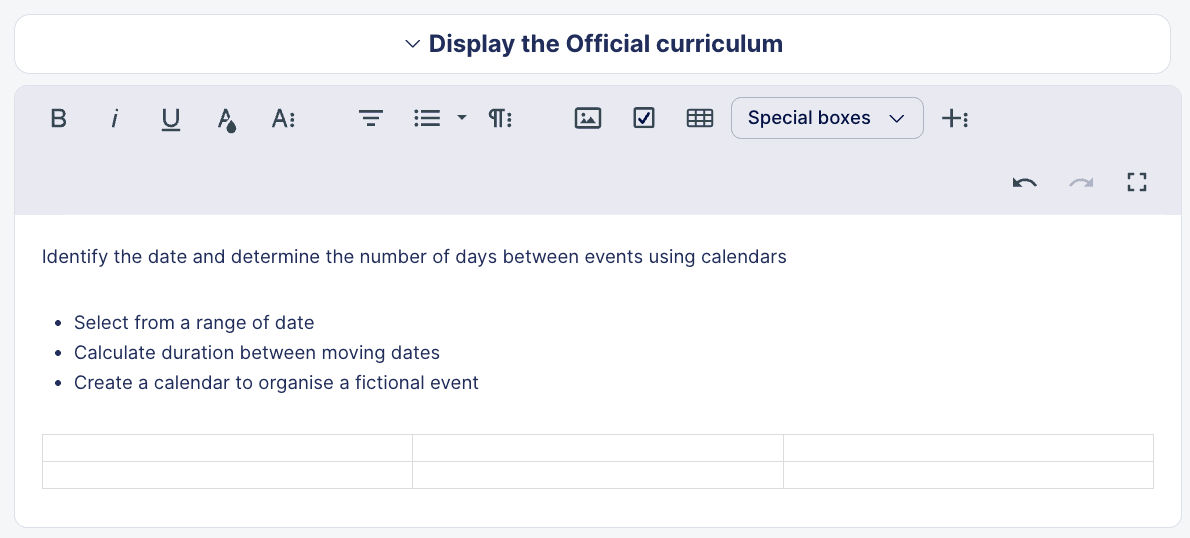
Task: Open the text color picker
Action: (227, 119)
